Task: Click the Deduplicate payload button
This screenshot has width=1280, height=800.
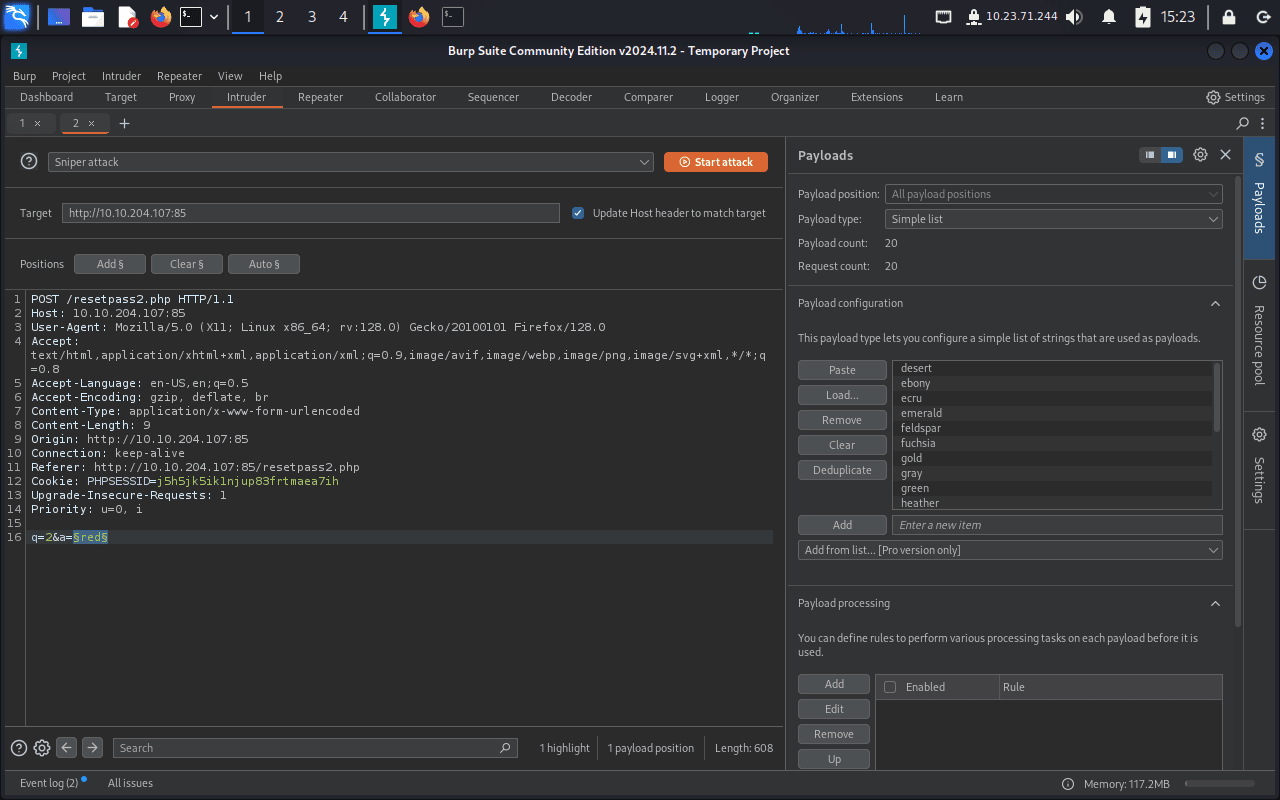Action: (x=842, y=470)
